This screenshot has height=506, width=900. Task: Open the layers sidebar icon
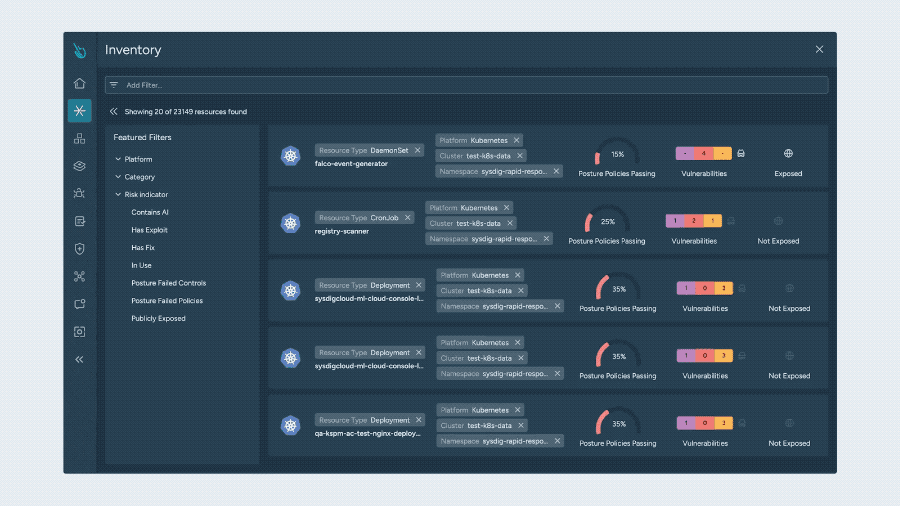point(79,166)
